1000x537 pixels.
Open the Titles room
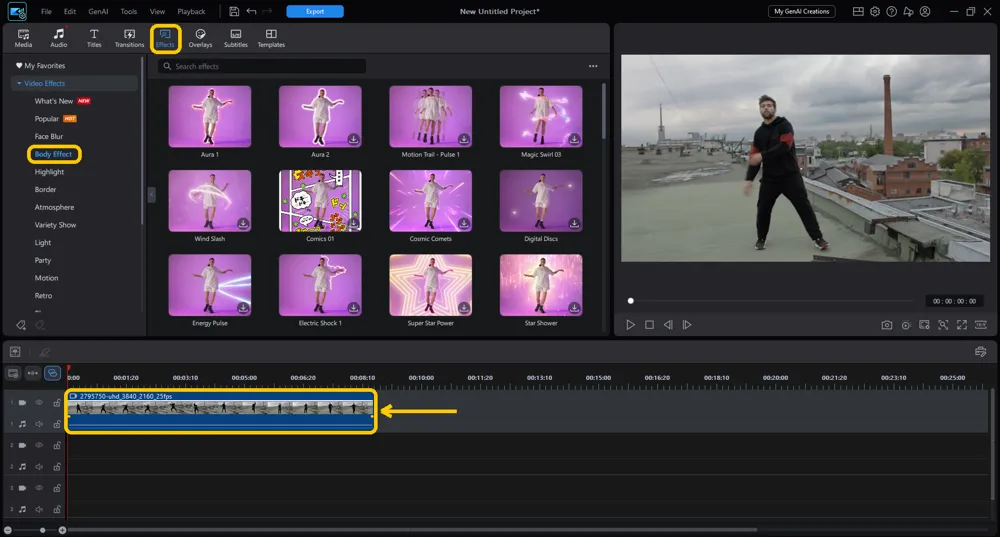[x=94, y=38]
